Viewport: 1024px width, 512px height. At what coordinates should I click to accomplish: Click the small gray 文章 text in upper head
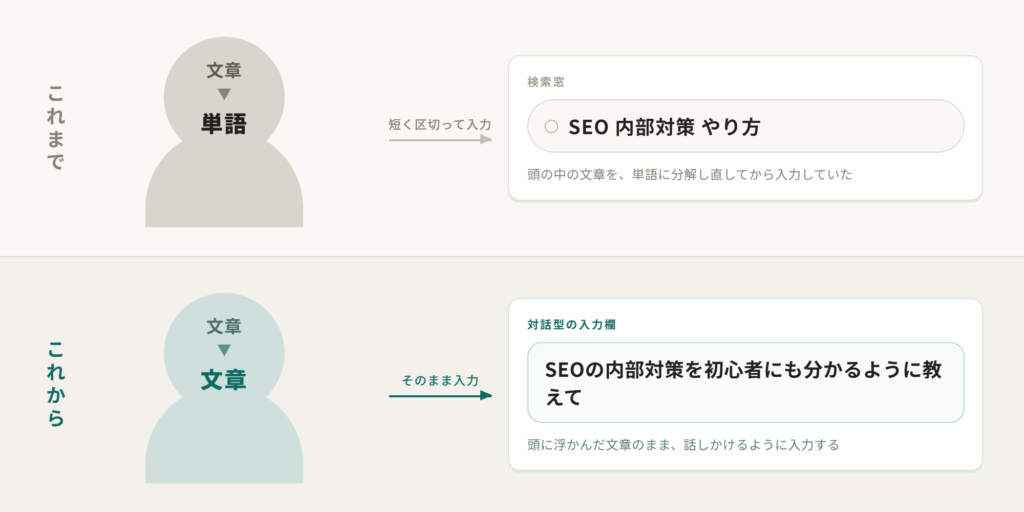(x=224, y=71)
